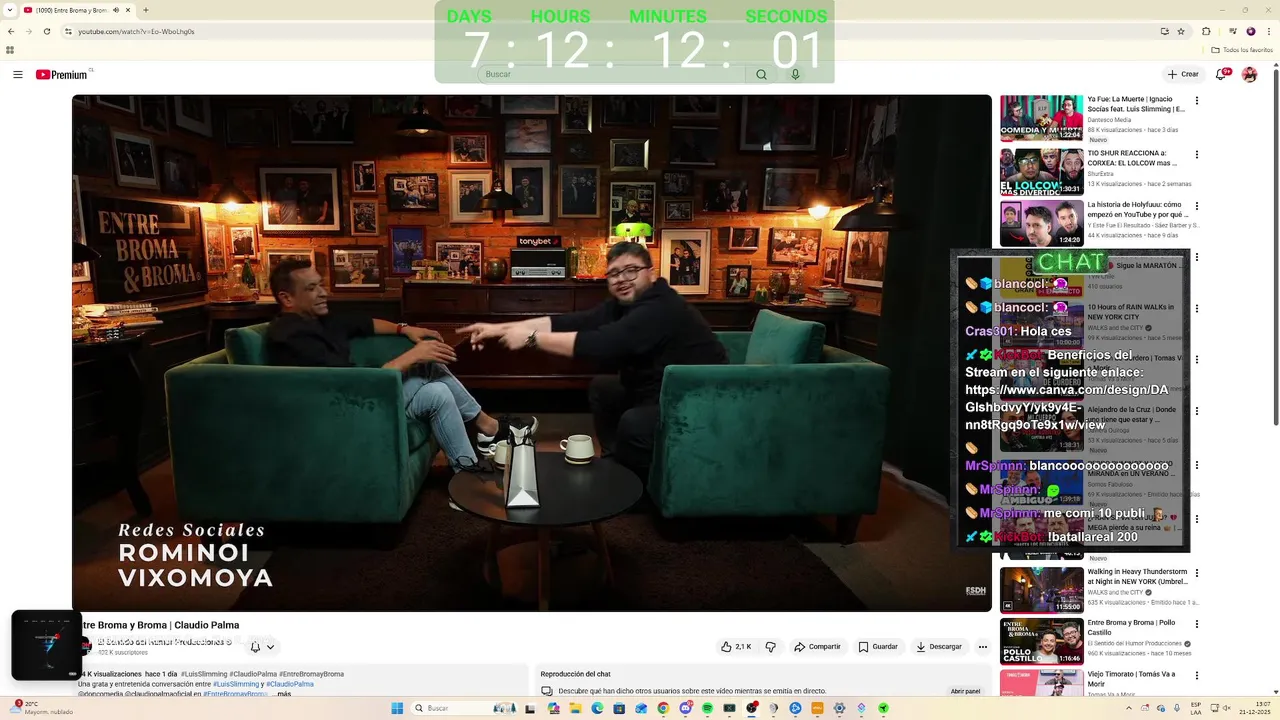Screen dimensions: 1280x720
Task: Open subscription notification bell dropdown
Action: tap(262, 647)
